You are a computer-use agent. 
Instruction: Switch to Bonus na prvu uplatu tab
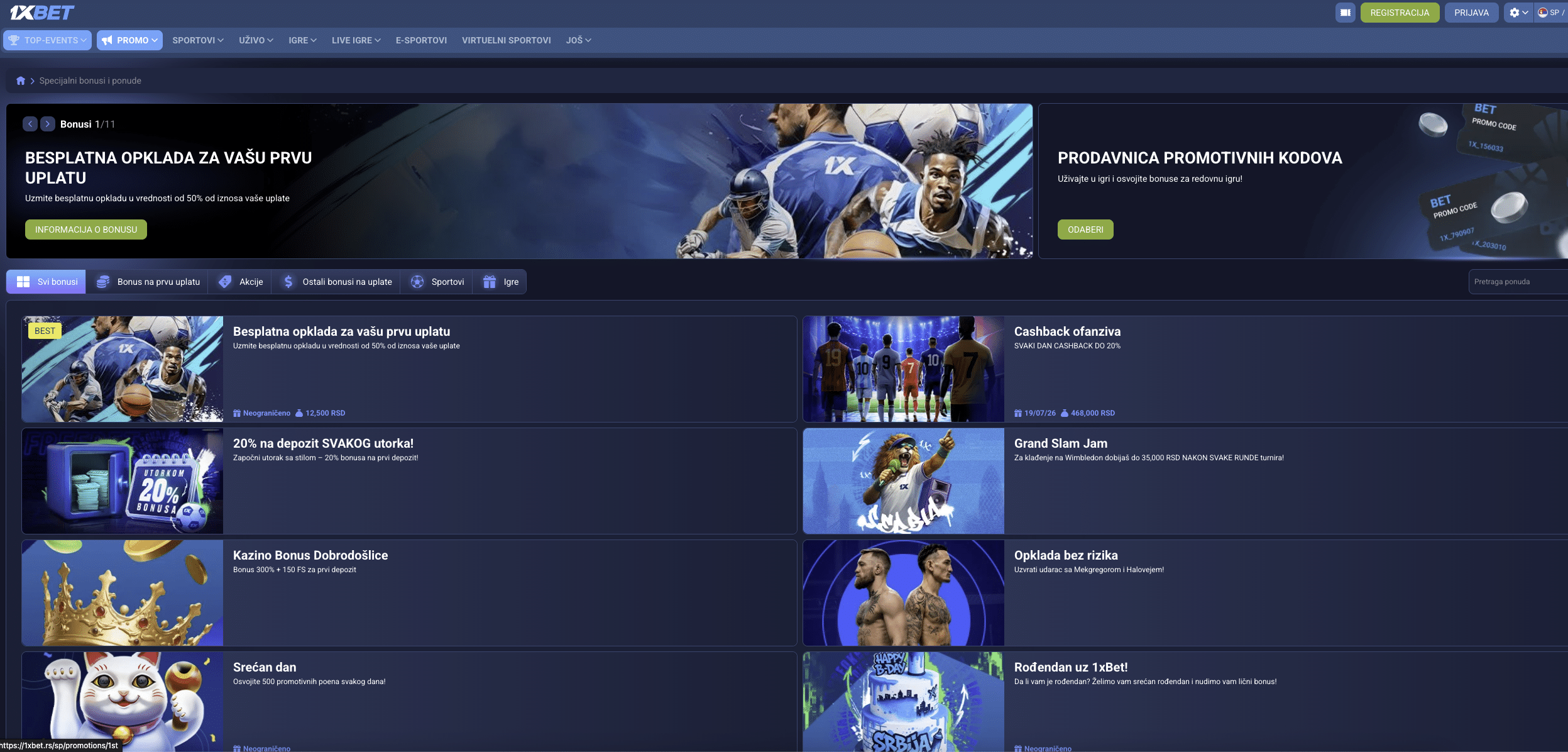click(x=148, y=282)
